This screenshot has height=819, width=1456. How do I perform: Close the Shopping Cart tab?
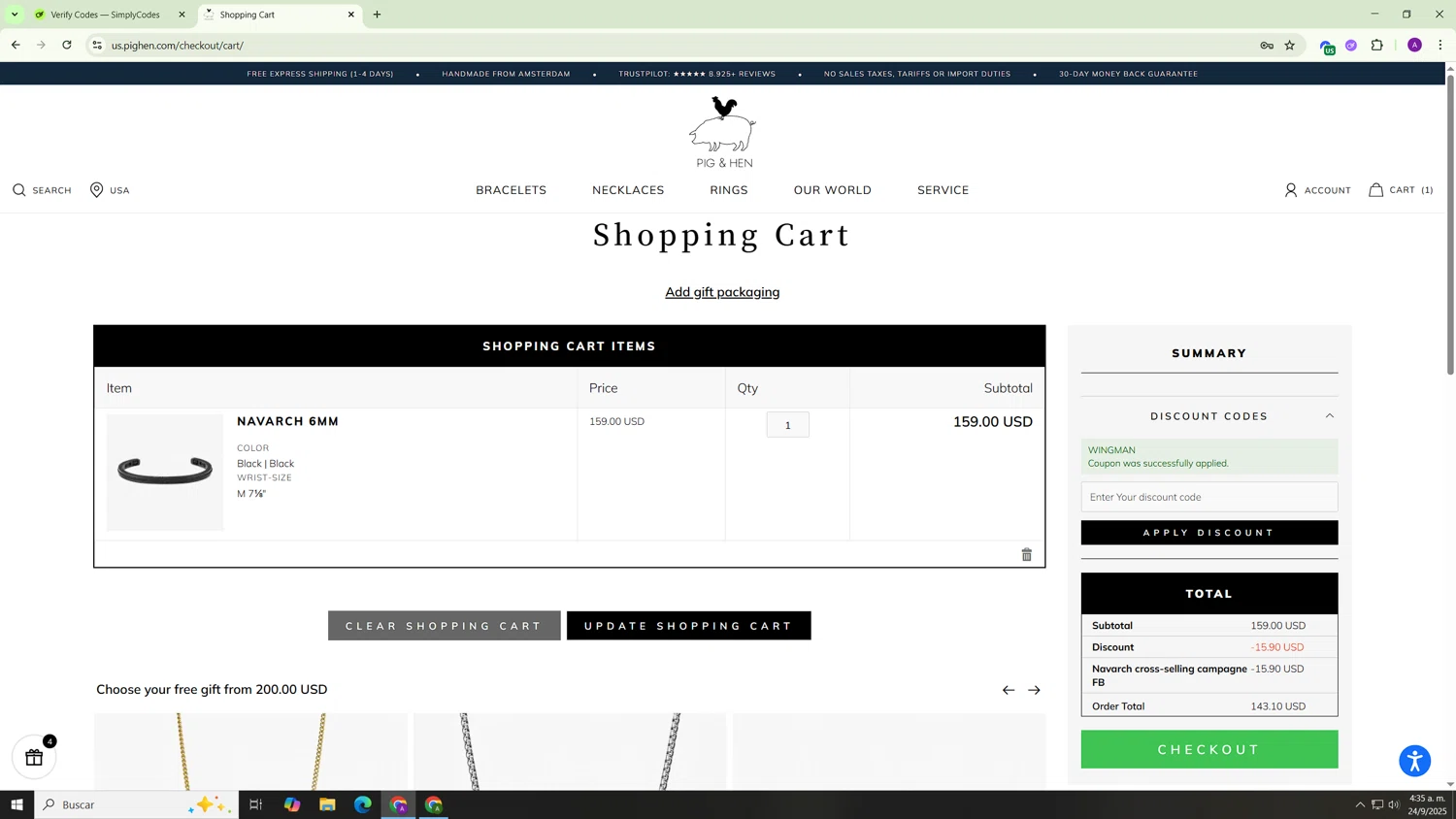pyautogui.click(x=351, y=15)
